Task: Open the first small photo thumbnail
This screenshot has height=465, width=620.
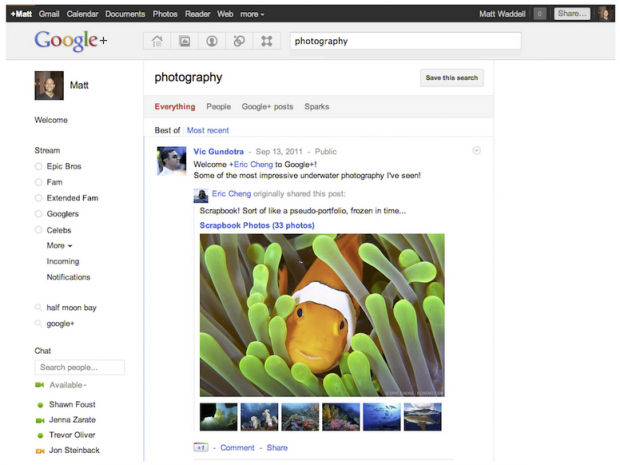Action: pyautogui.click(x=218, y=417)
